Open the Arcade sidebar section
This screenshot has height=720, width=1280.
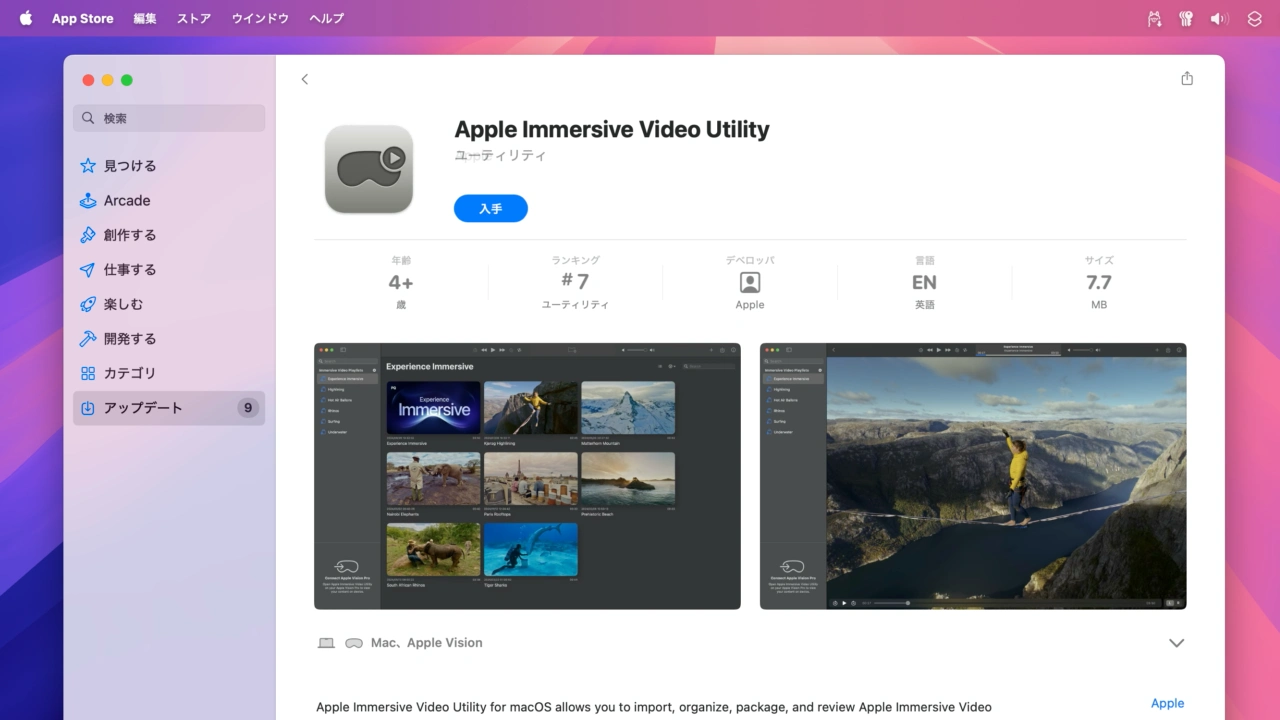[127, 201]
